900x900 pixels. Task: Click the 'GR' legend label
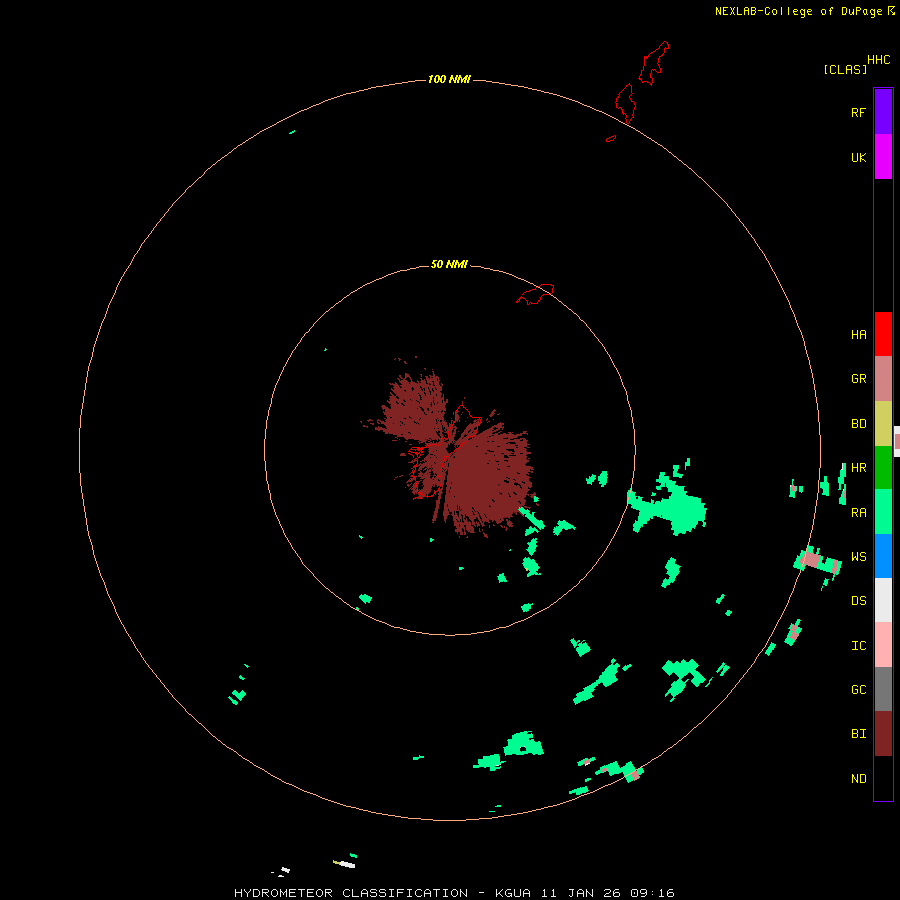point(859,379)
